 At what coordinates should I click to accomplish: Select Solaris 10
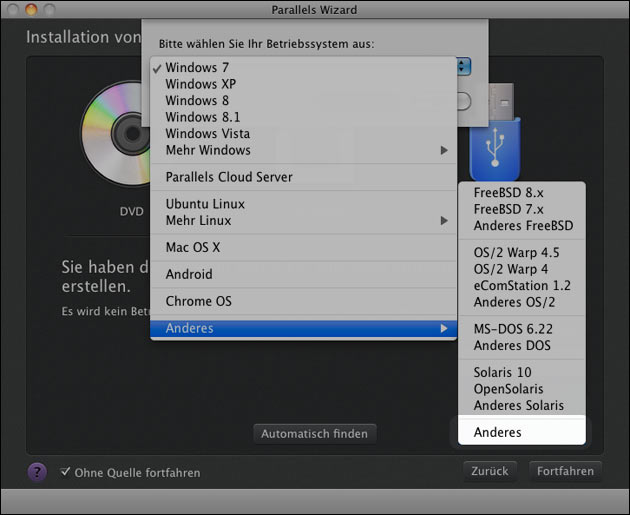[522, 372]
